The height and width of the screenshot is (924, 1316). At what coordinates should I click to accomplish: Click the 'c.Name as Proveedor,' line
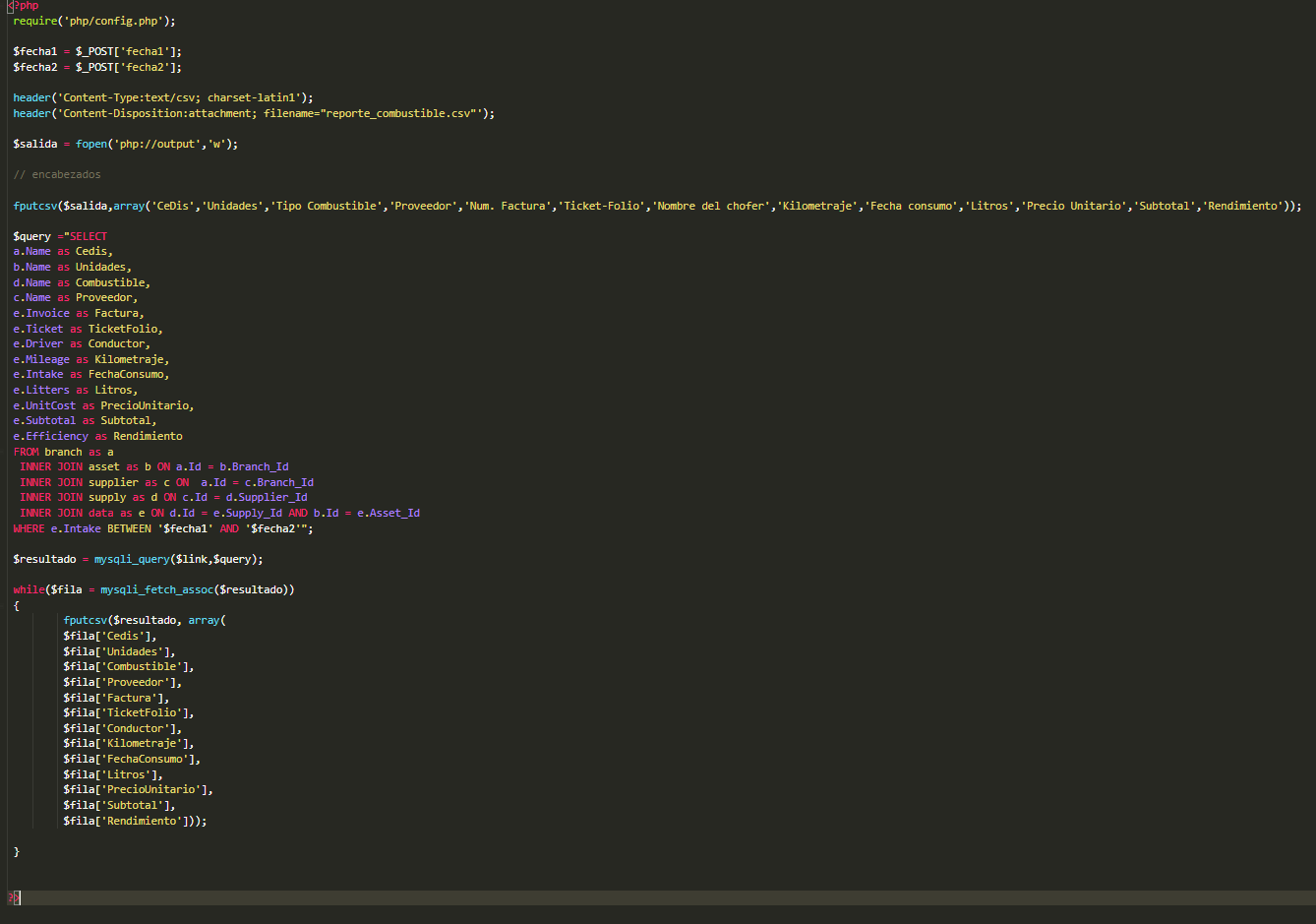tap(76, 297)
